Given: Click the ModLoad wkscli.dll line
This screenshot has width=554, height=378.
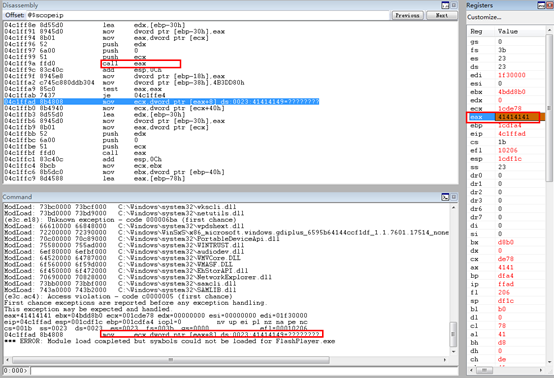Looking at the screenshot, I should pos(120,207).
